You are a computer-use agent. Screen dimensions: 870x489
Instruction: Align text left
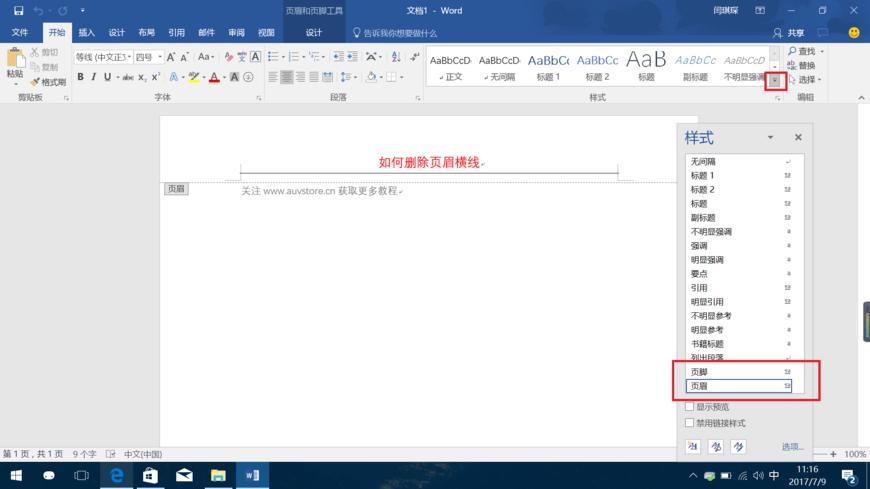pos(272,77)
